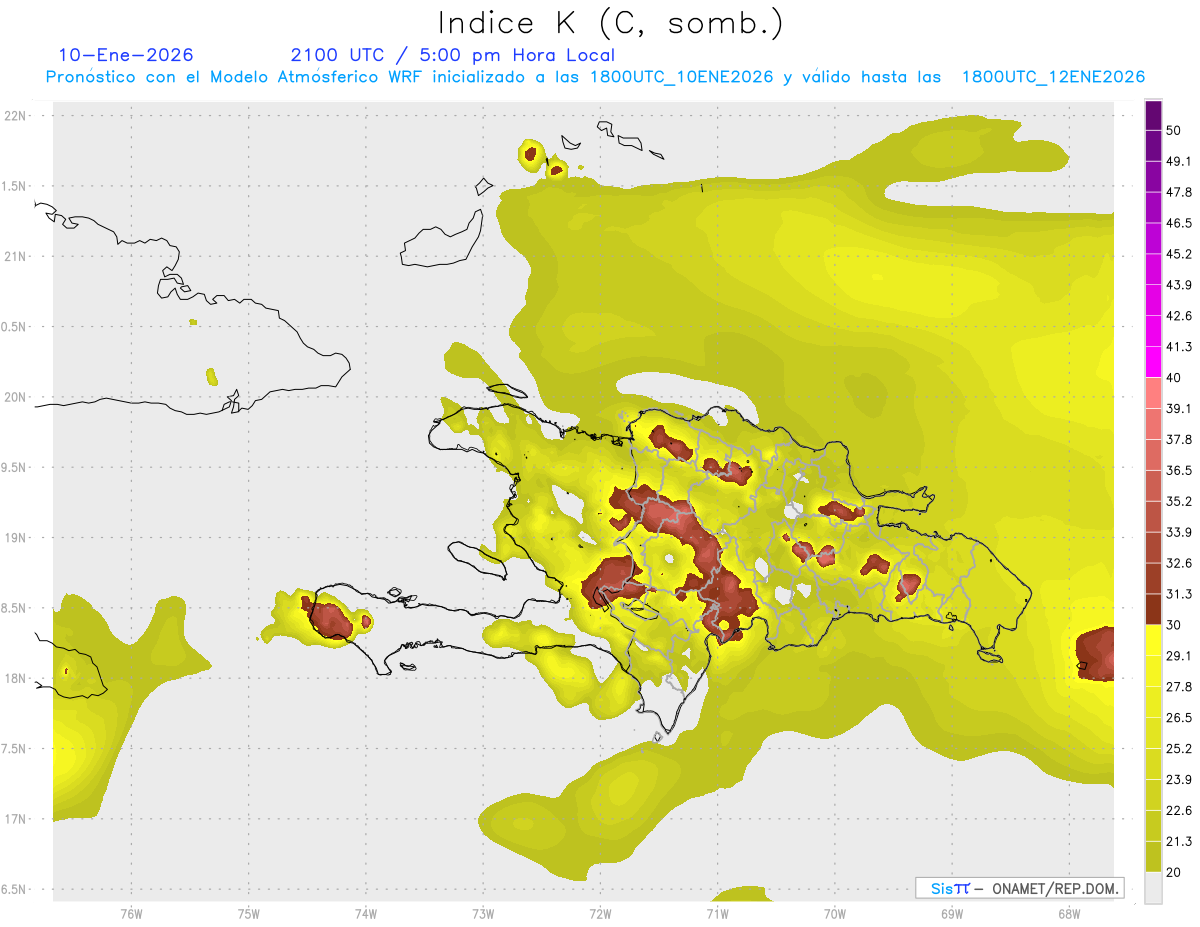Click the "73W" longitude axis label
Image resolution: width=1200 pixels, height=927 pixels.
point(483,914)
